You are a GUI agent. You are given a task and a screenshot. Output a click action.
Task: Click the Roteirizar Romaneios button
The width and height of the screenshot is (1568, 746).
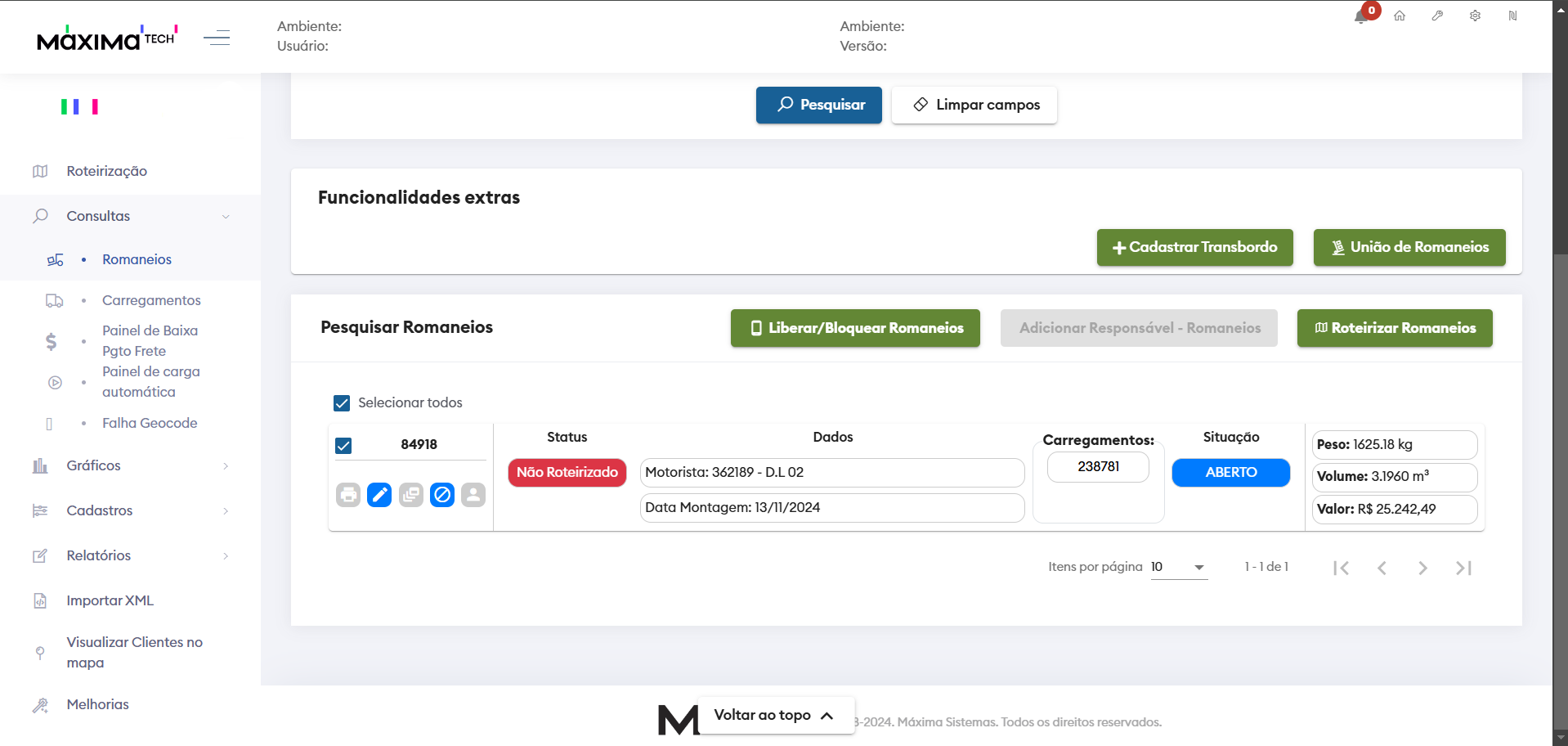[1394, 328]
